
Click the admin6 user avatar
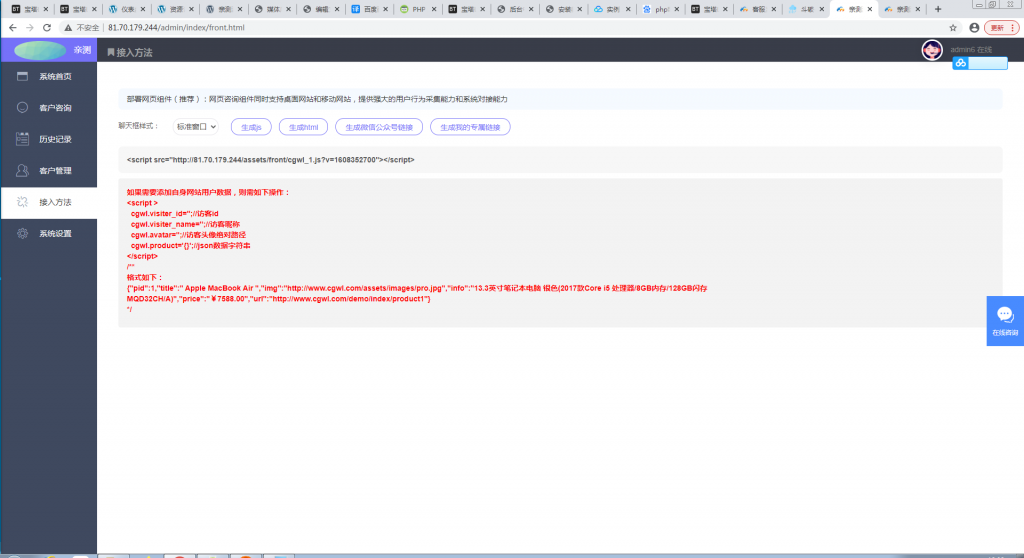[x=931, y=51]
